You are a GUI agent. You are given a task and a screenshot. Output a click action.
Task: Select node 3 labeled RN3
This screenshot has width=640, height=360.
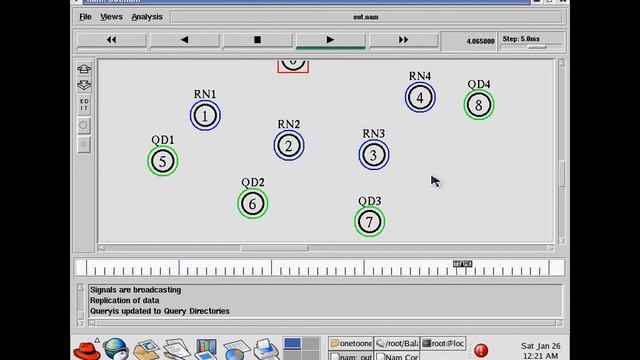(374, 155)
